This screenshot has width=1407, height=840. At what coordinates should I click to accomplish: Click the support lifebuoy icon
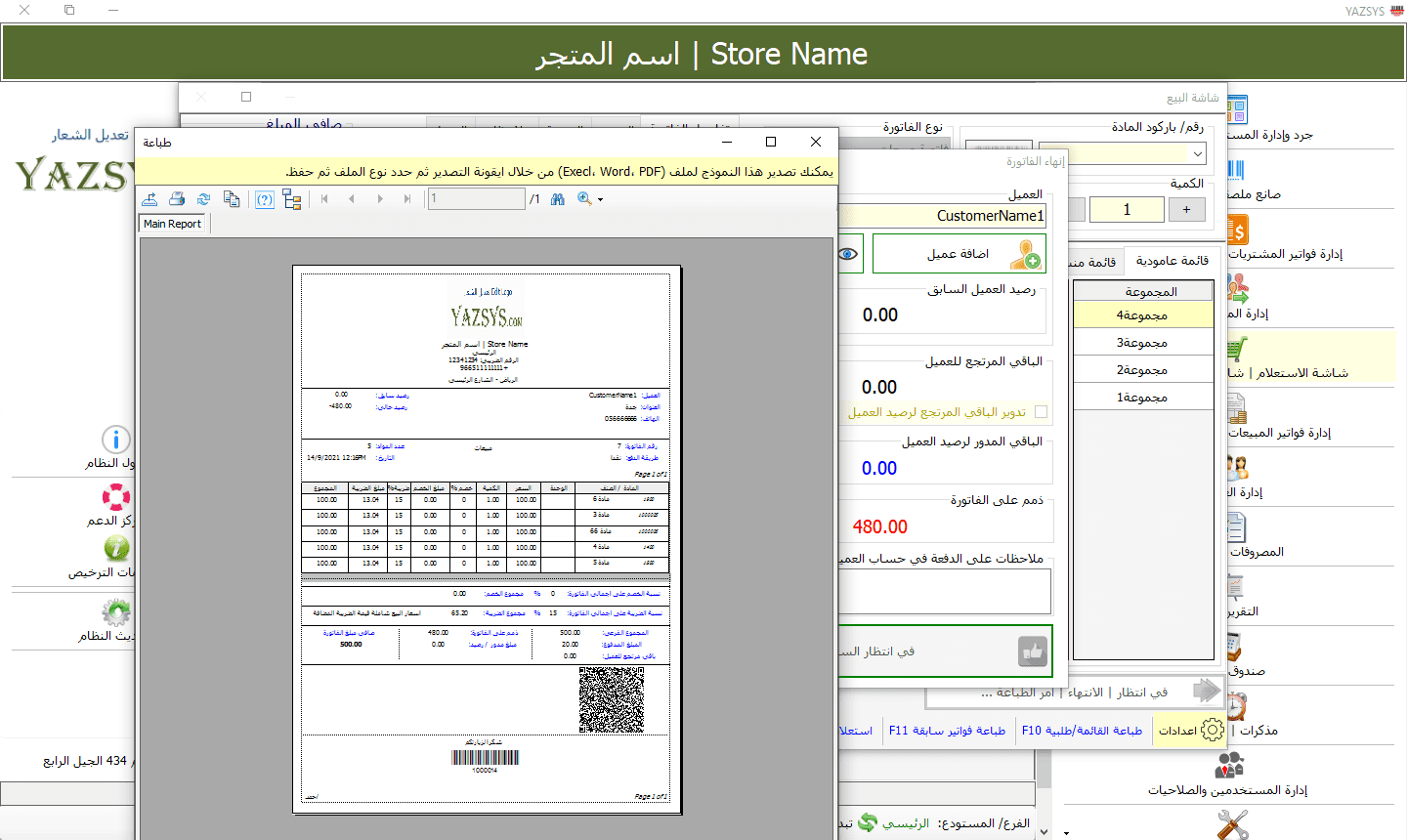(116, 497)
